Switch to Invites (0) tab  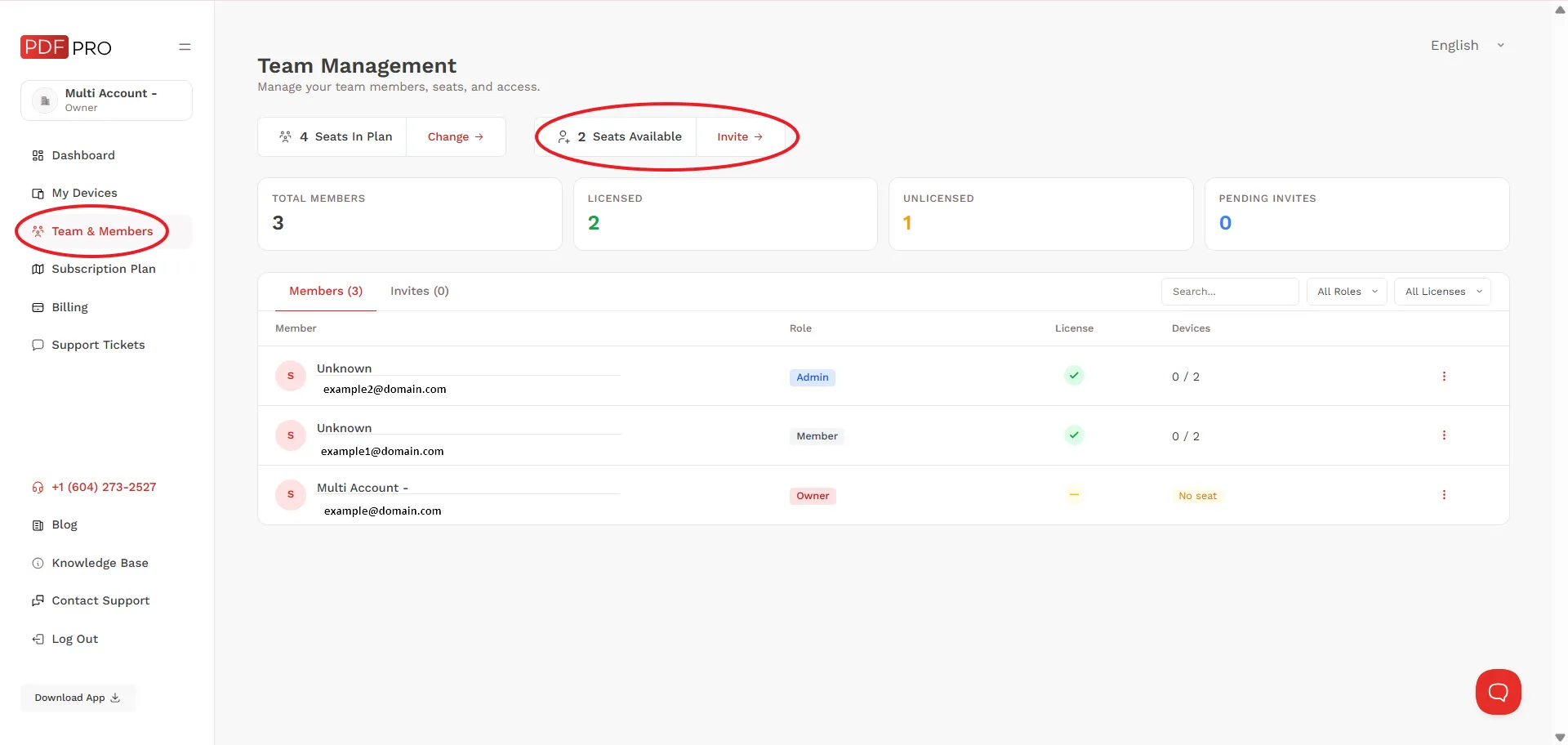click(x=420, y=292)
